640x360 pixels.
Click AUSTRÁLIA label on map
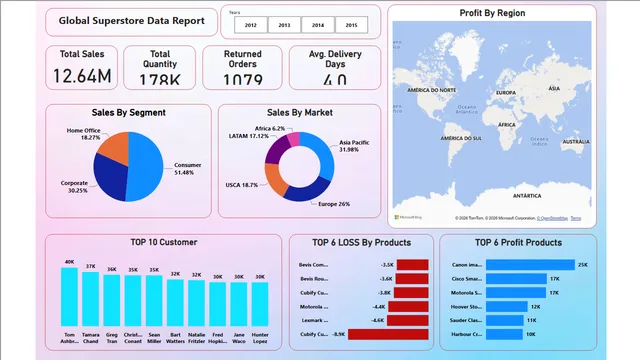[x=576, y=142]
